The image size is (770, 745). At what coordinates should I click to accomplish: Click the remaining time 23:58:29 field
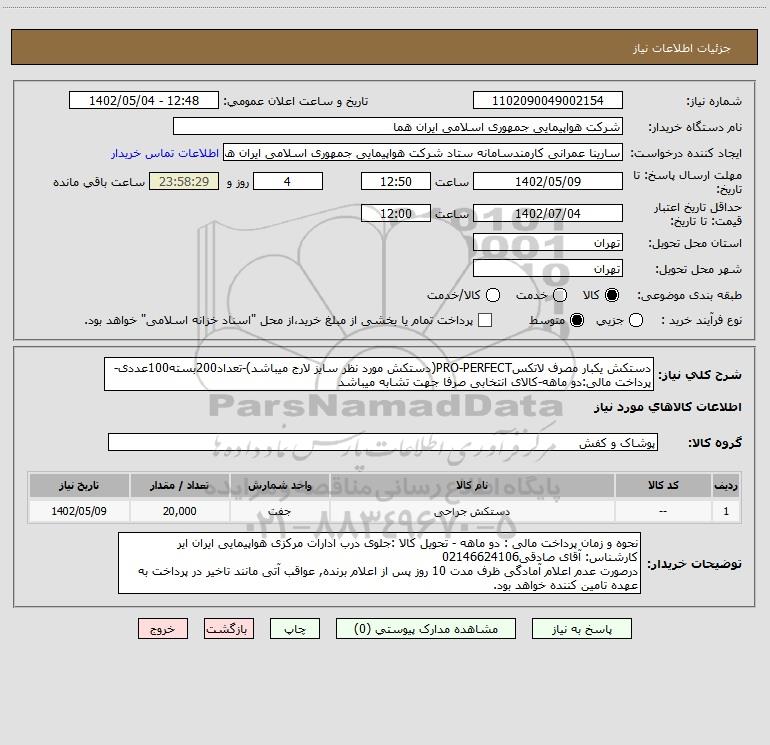tap(184, 181)
